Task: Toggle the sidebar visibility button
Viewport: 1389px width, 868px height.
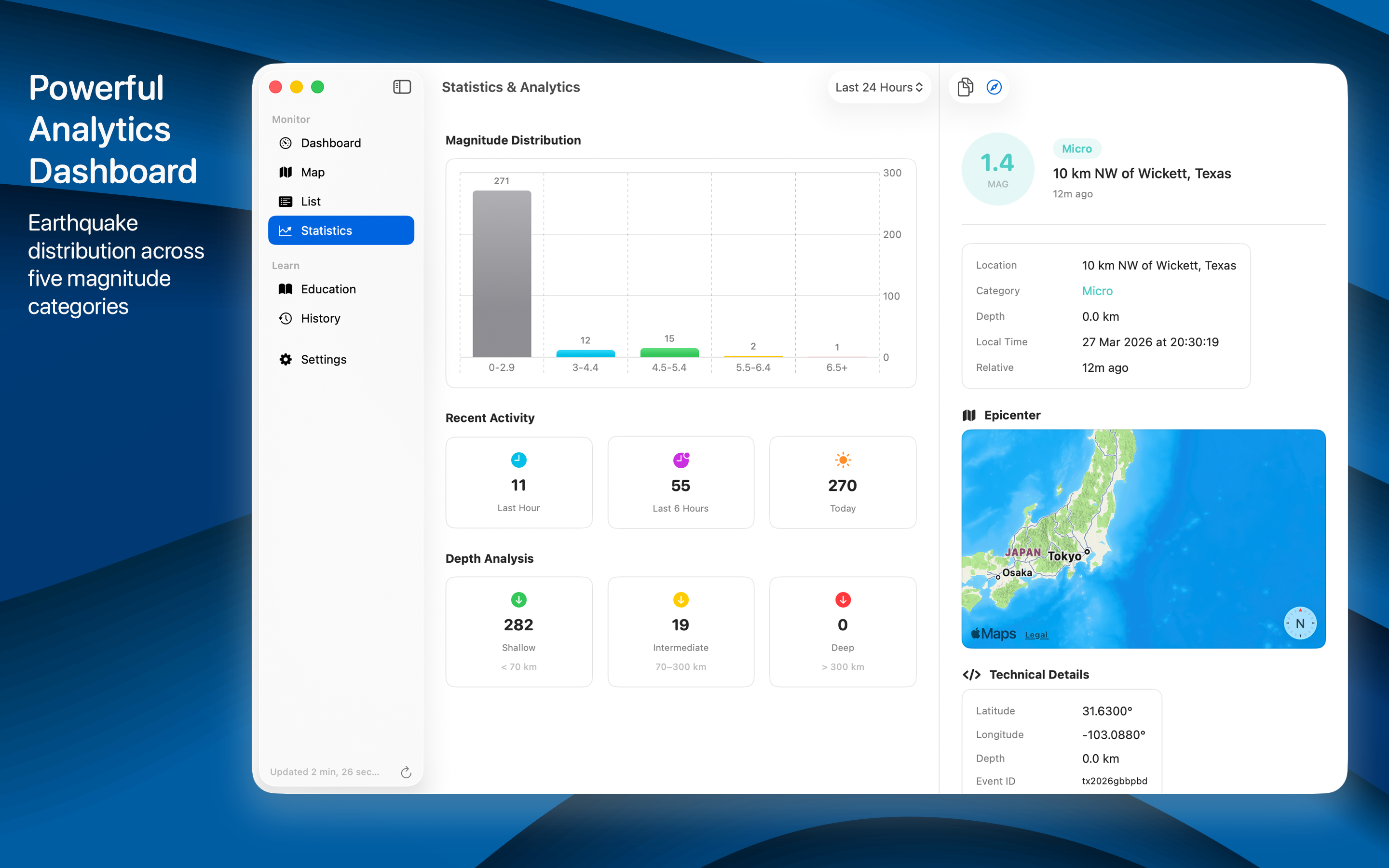Action: [402, 87]
